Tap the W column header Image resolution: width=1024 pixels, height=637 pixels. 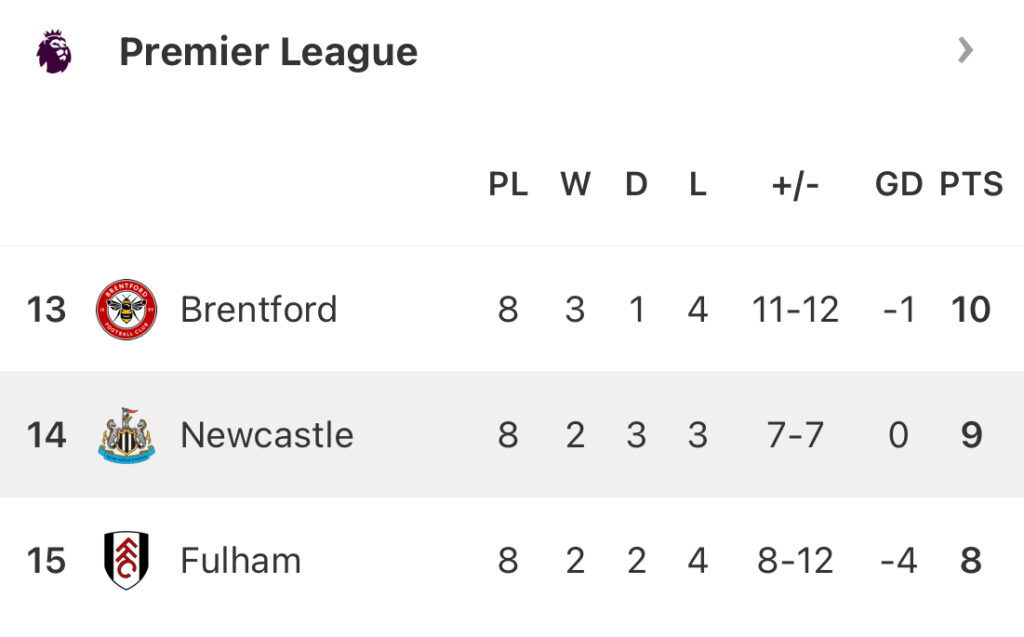[575, 184]
